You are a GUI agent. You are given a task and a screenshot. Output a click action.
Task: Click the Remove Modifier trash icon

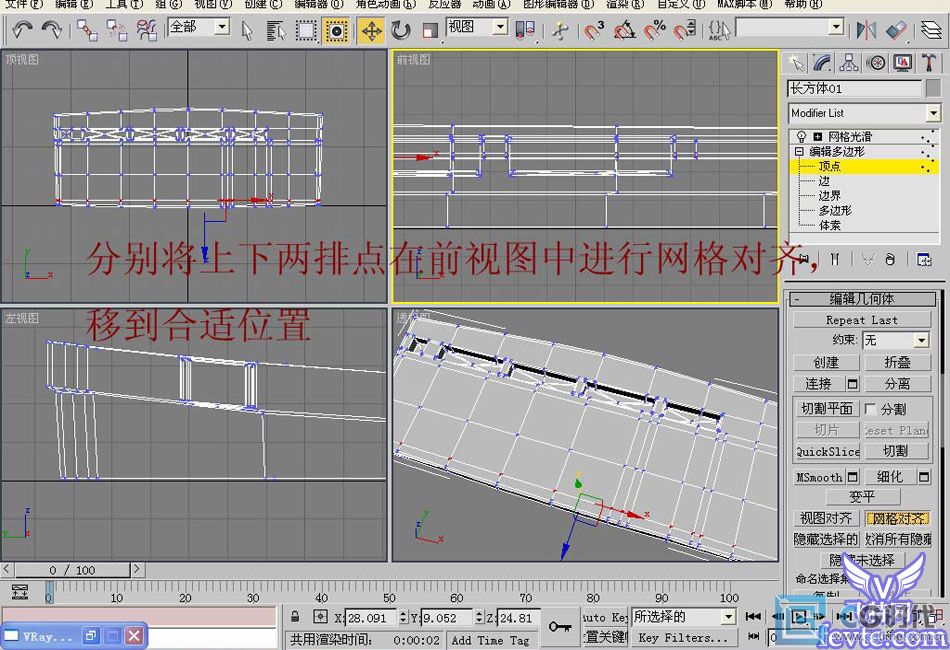889,260
